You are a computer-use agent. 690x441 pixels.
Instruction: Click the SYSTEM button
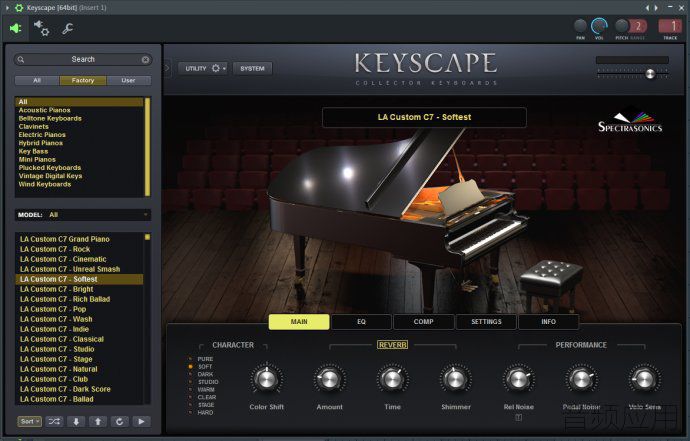click(252, 68)
